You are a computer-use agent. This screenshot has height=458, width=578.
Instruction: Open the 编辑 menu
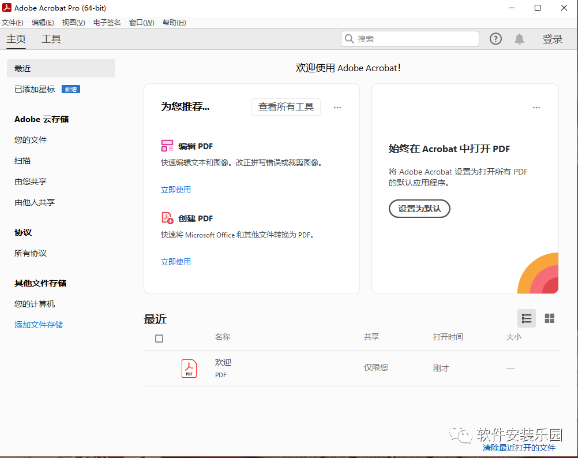[x=43, y=22]
